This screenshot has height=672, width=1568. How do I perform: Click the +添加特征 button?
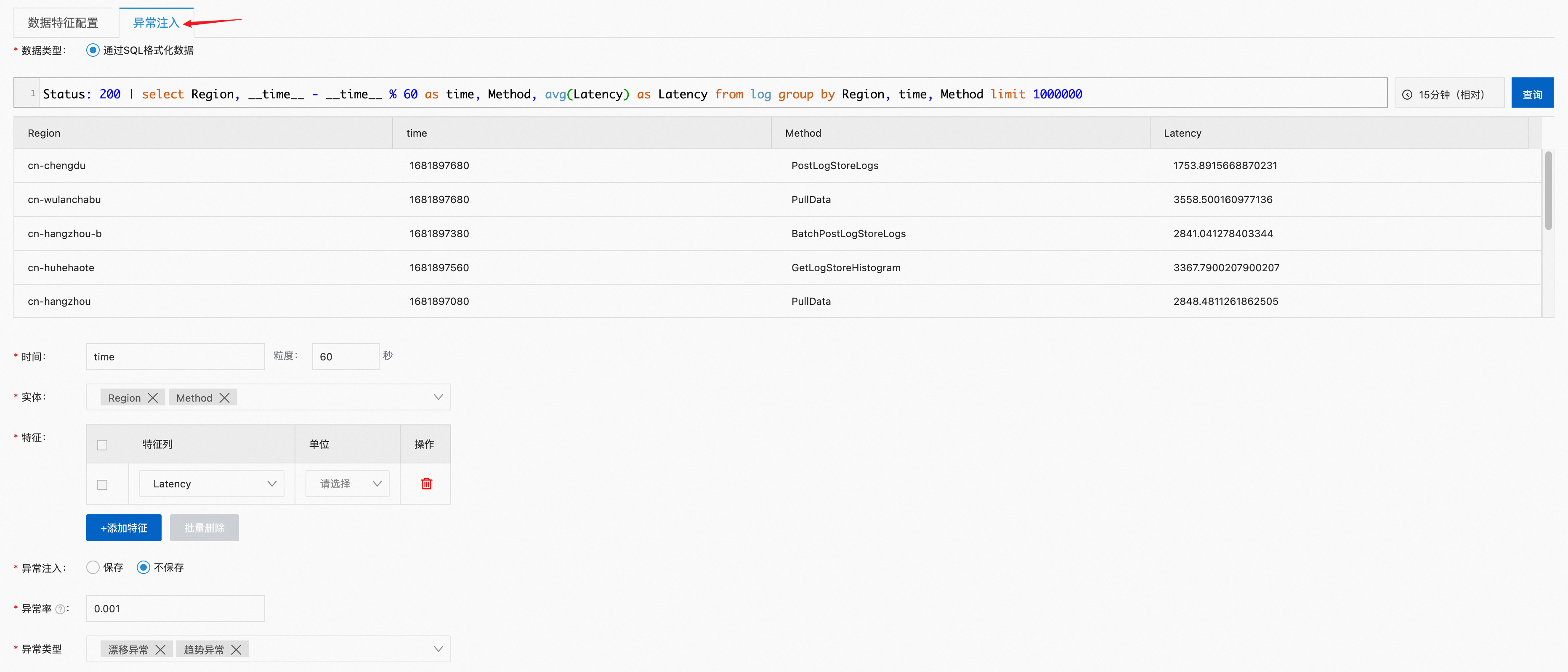(x=124, y=528)
